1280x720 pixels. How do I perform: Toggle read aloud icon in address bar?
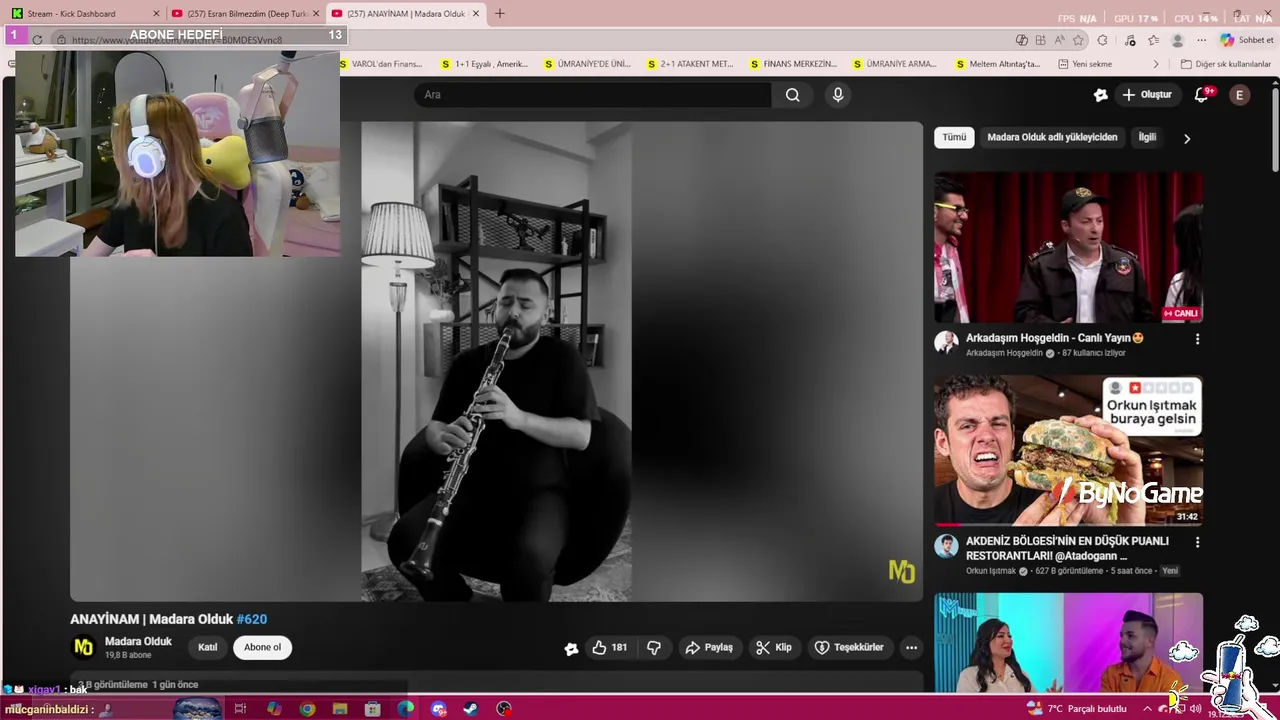click(1059, 40)
